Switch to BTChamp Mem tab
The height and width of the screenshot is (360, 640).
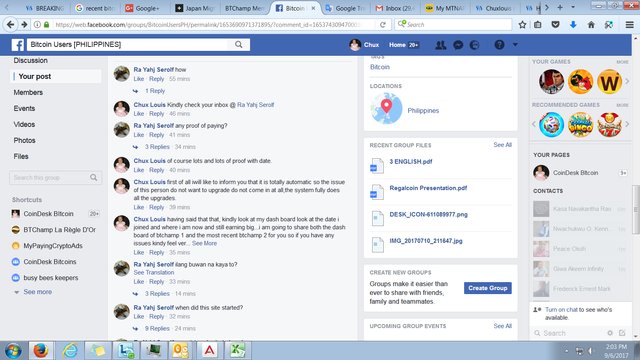244,8
